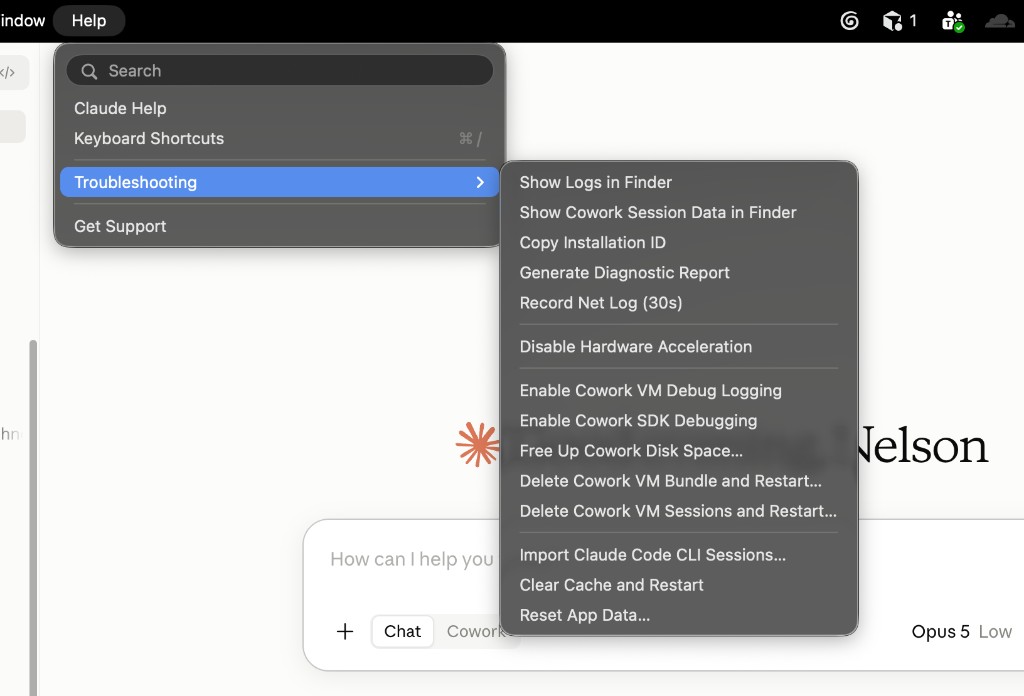Open Import Claude Code CLI Sessions
The width and height of the screenshot is (1024, 696).
[x=679, y=554]
